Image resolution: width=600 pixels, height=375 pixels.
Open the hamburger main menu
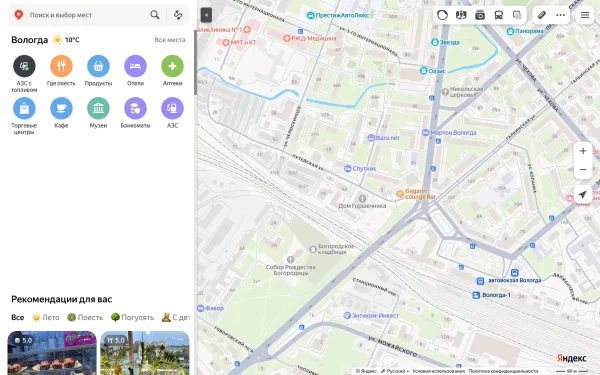coord(585,15)
